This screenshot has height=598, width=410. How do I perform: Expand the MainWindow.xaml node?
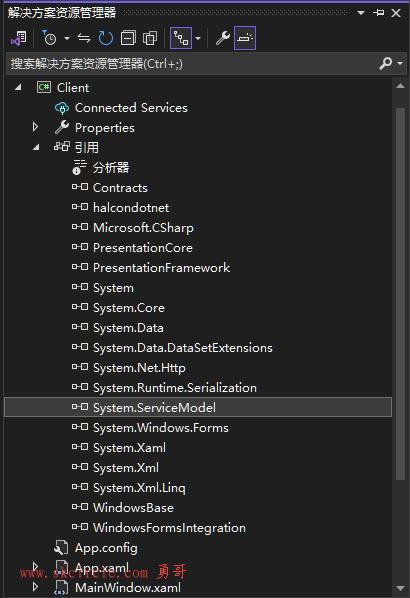pos(35,587)
